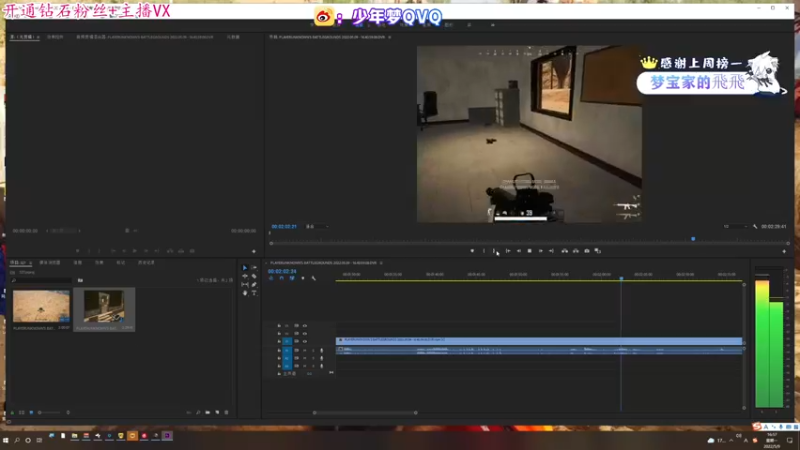Switch the Project panel to list view
800x450 pixels.
tap(21, 412)
